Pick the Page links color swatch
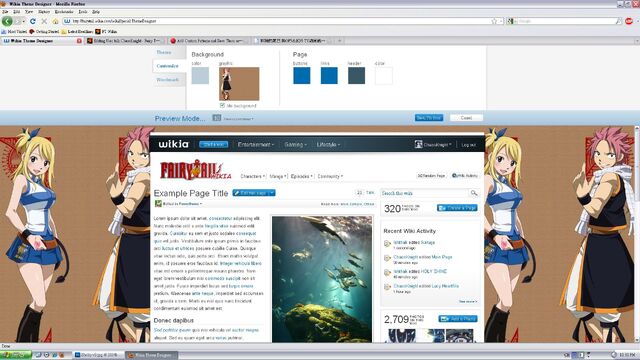 [x=329, y=76]
